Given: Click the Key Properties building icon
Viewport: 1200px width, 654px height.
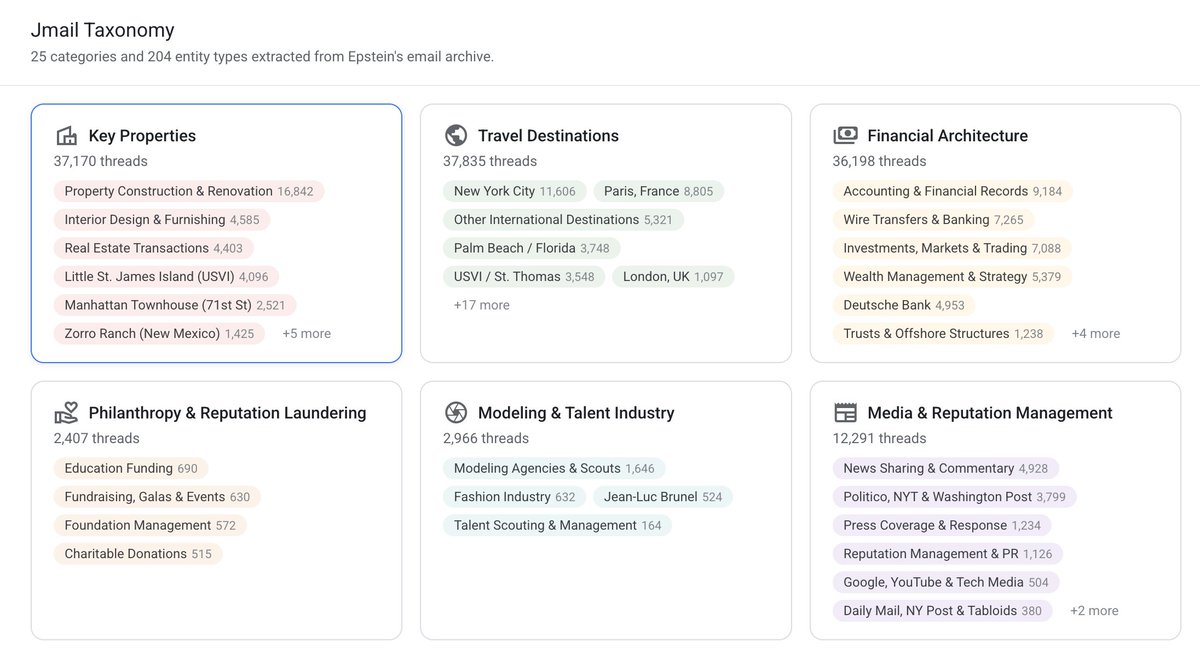Looking at the screenshot, I should pos(66,135).
